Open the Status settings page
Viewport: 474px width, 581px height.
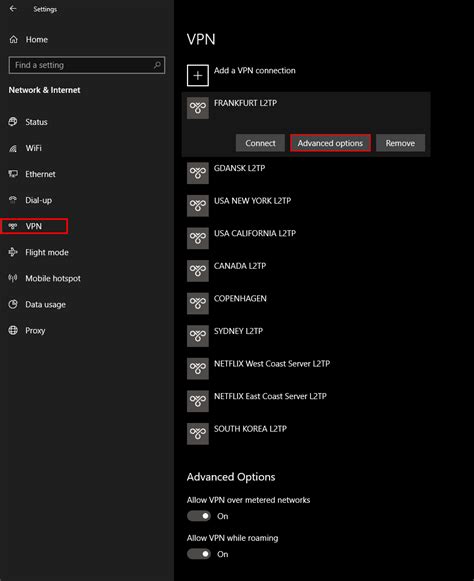coord(36,122)
